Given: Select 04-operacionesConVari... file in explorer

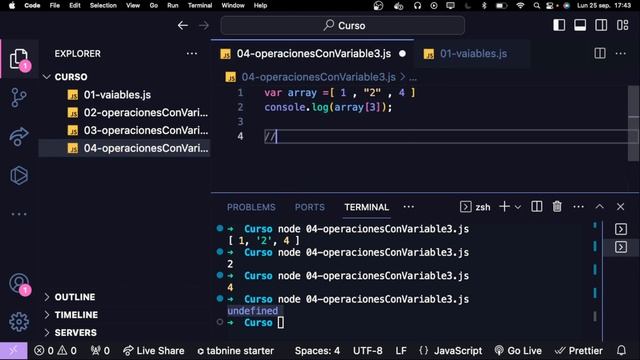Looking at the screenshot, I should point(125,148).
